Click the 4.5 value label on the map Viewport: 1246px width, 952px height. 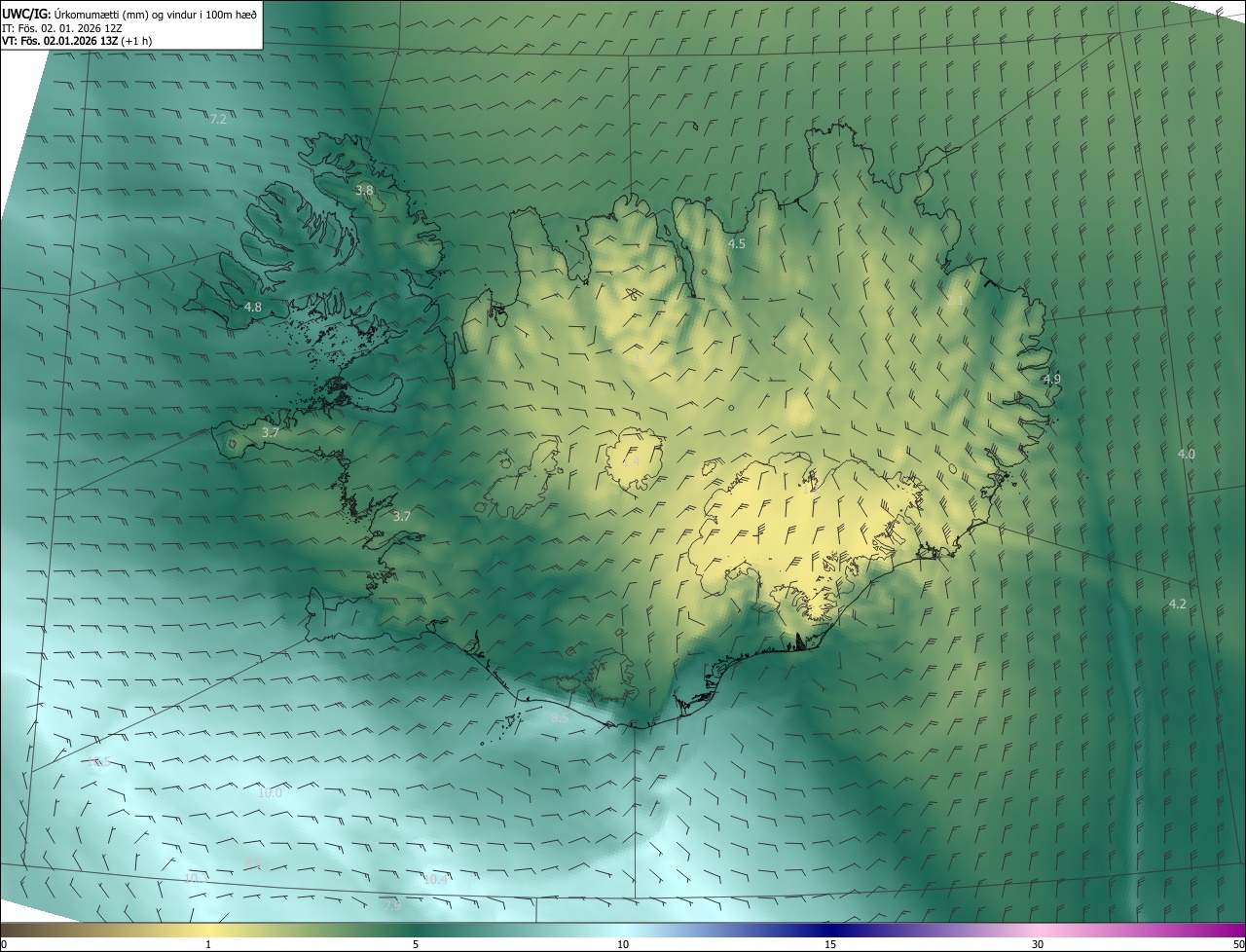[x=737, y=243]
